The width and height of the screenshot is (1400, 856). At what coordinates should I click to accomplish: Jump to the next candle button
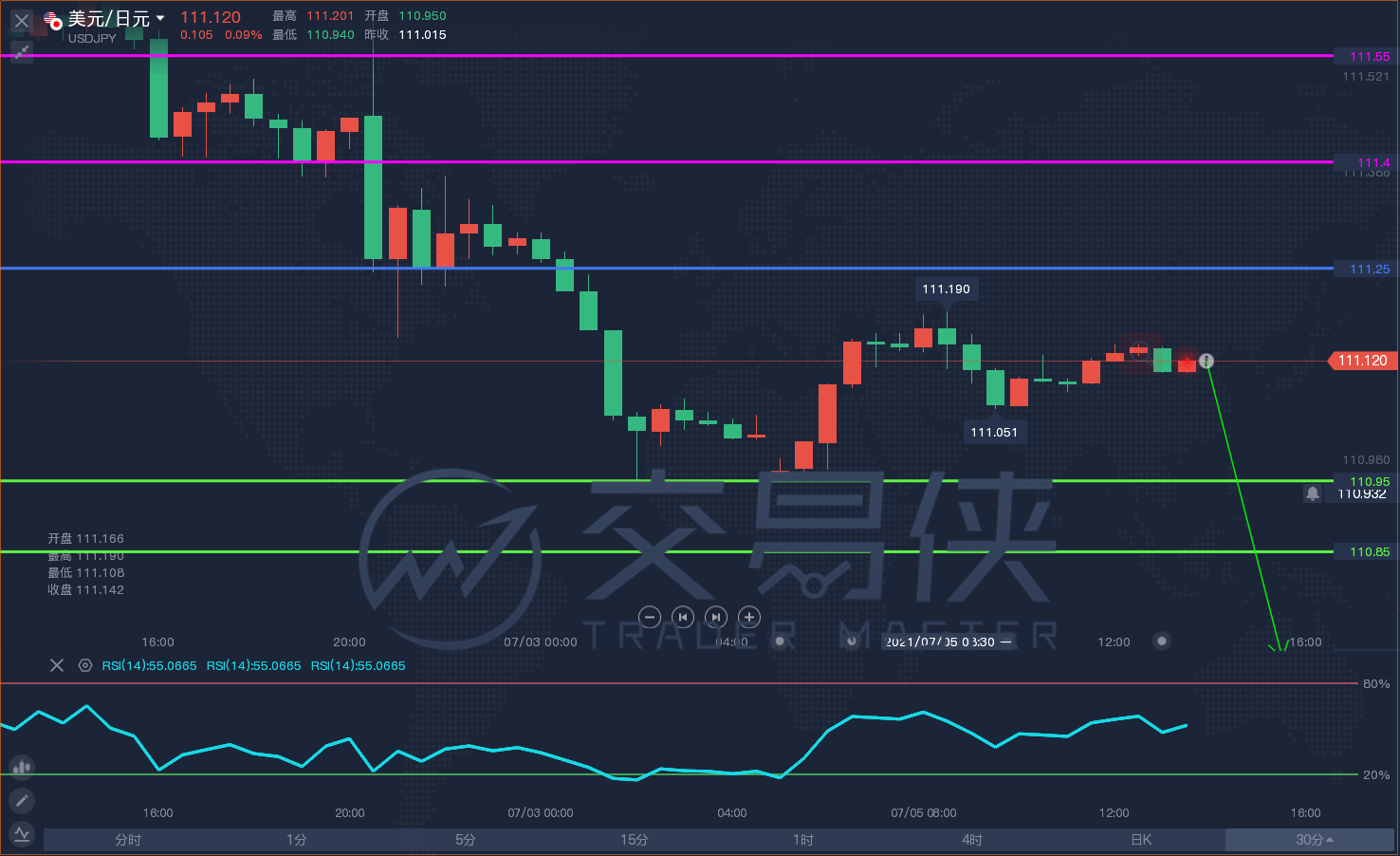point(716,617)
